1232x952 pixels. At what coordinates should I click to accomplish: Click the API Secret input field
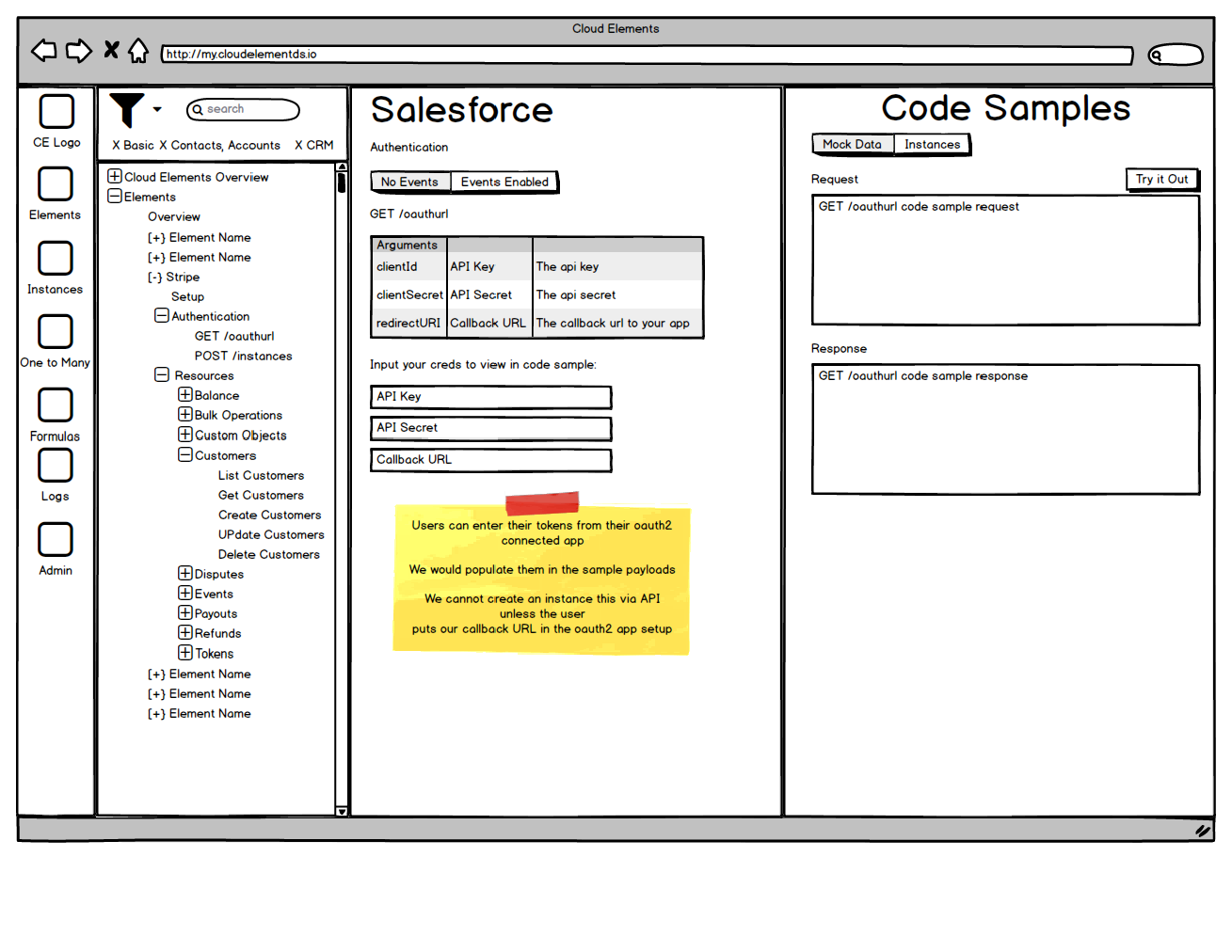(491, 428)
